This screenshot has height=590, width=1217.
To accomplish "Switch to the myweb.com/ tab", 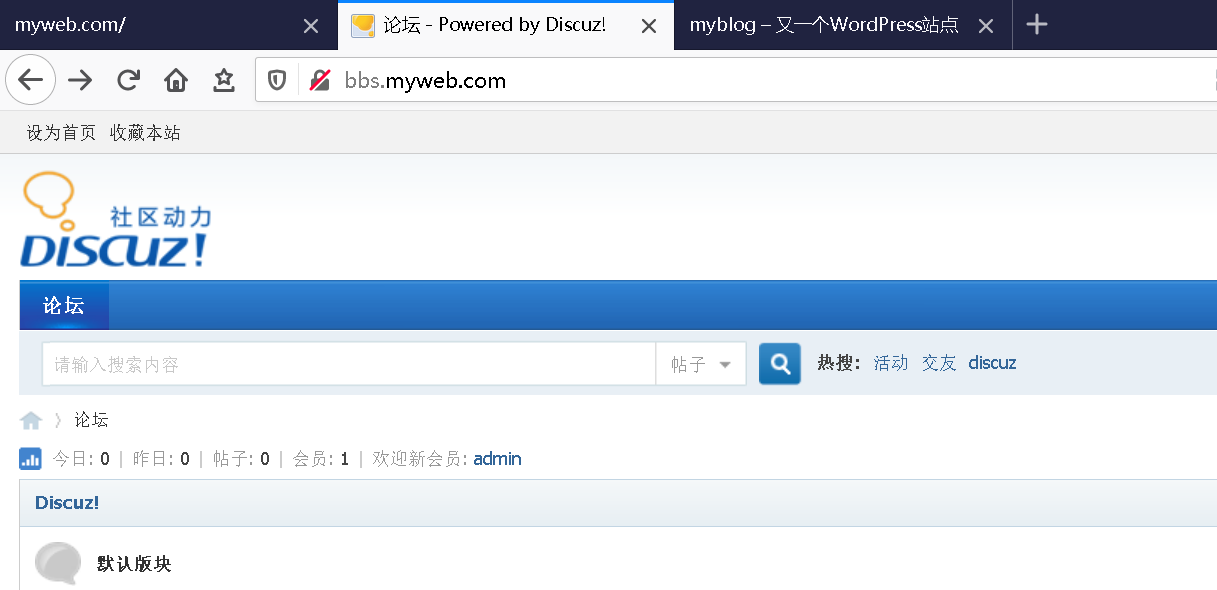I will tap(168, 25).
